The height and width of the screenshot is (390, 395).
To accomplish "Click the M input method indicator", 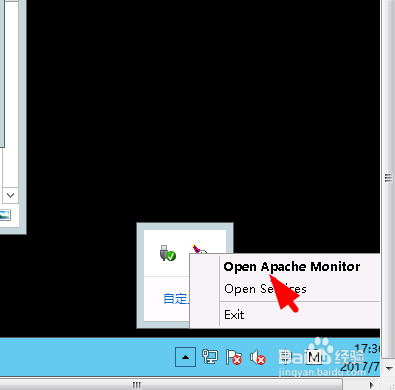I will click(313, 358).
